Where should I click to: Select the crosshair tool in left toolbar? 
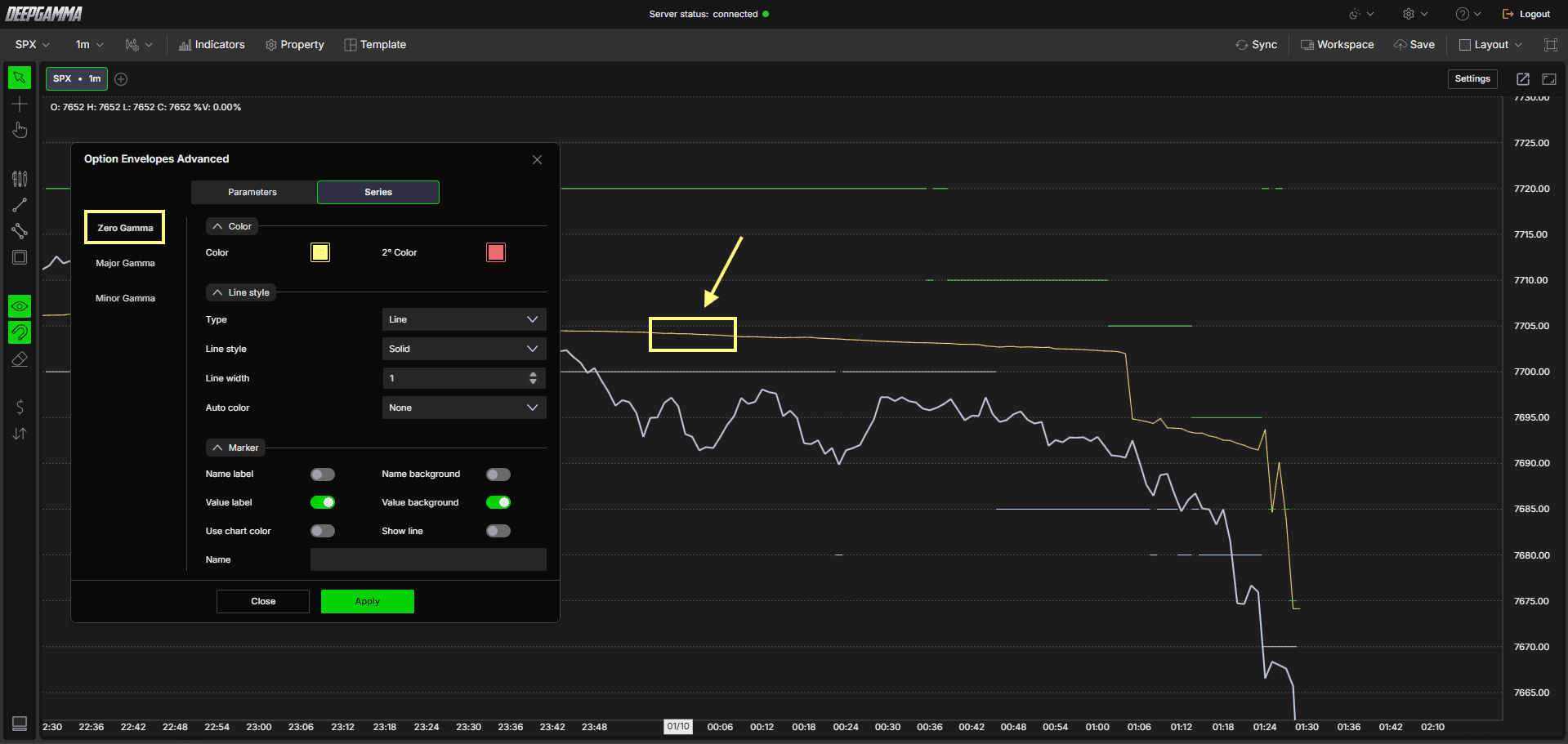[20, 104]
